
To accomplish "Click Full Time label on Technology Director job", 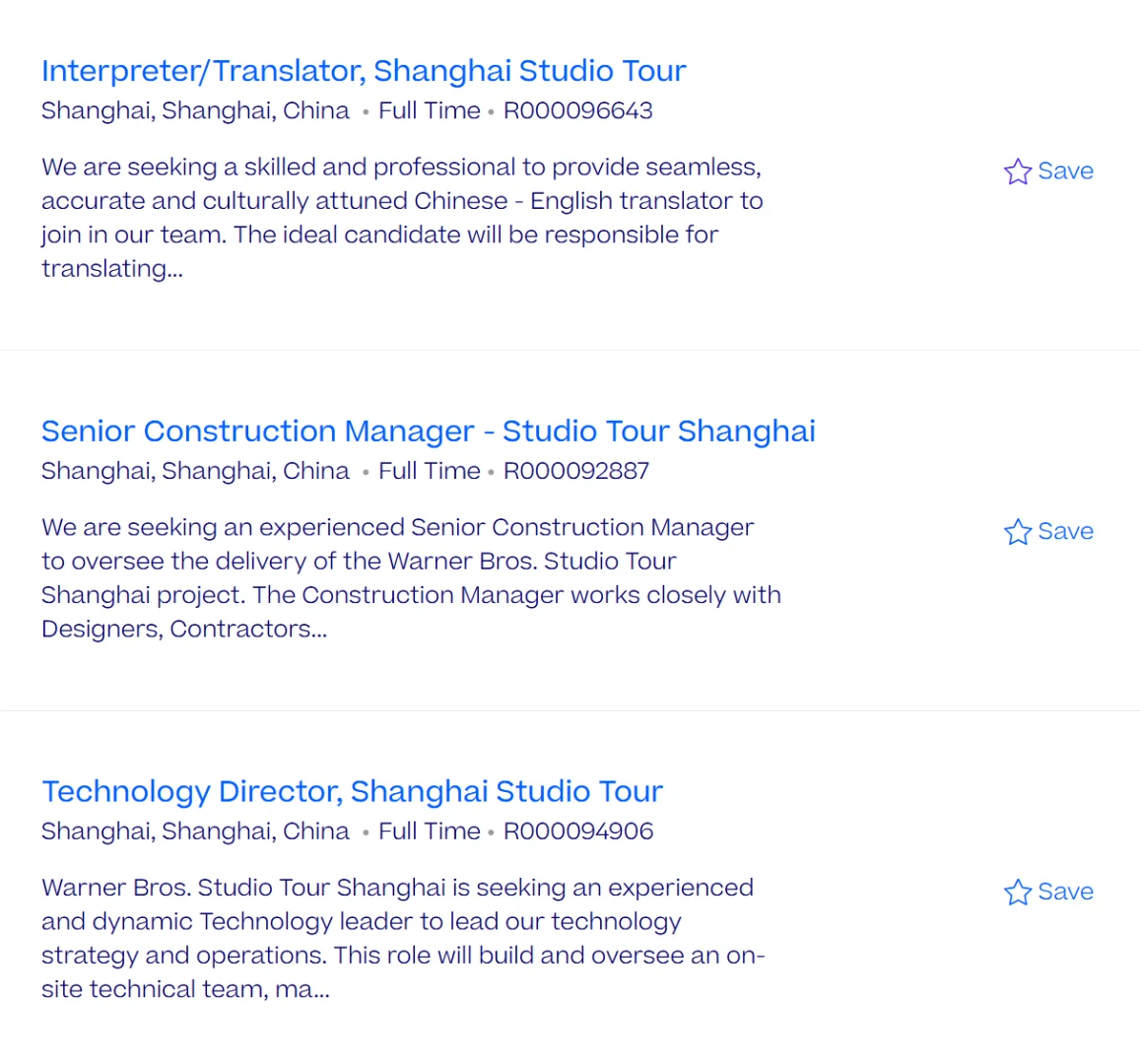I will [429, 832].
